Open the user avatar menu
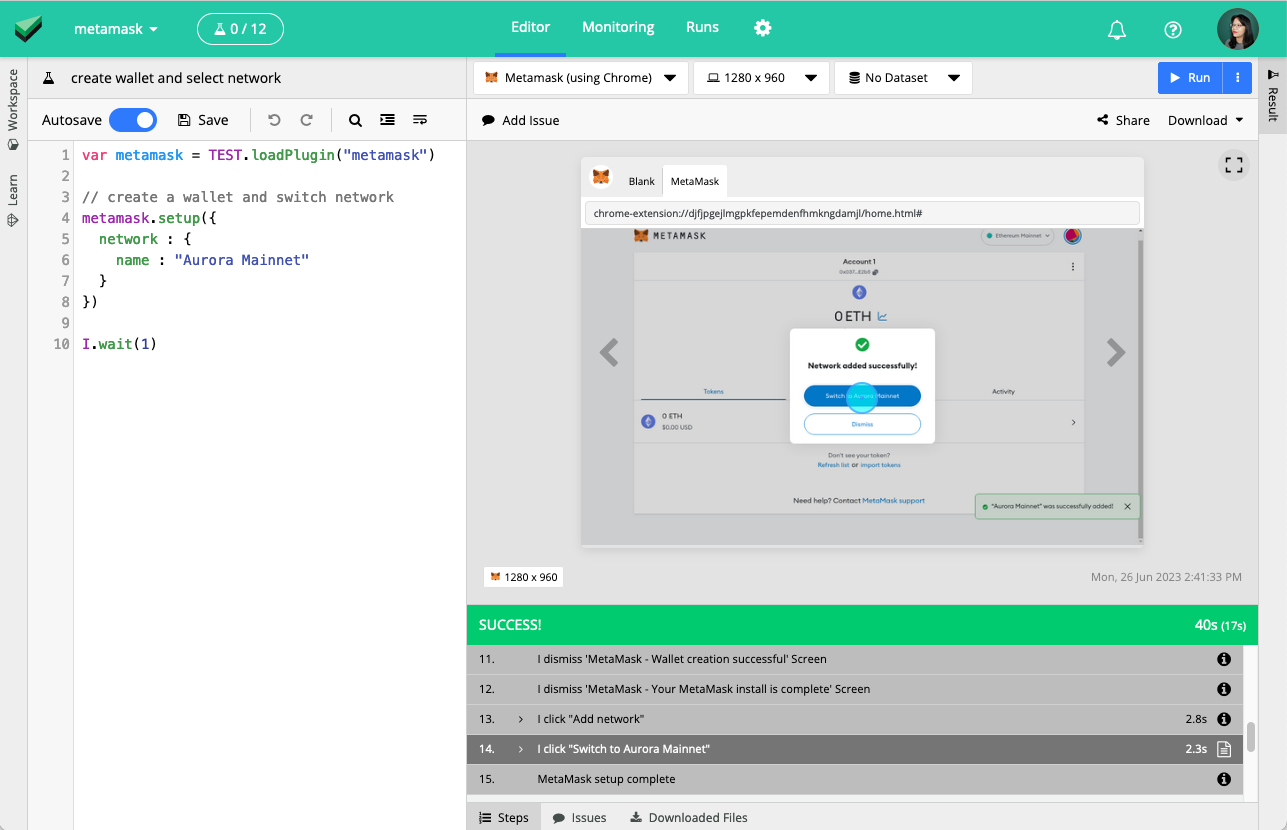 coord(1237,29)
